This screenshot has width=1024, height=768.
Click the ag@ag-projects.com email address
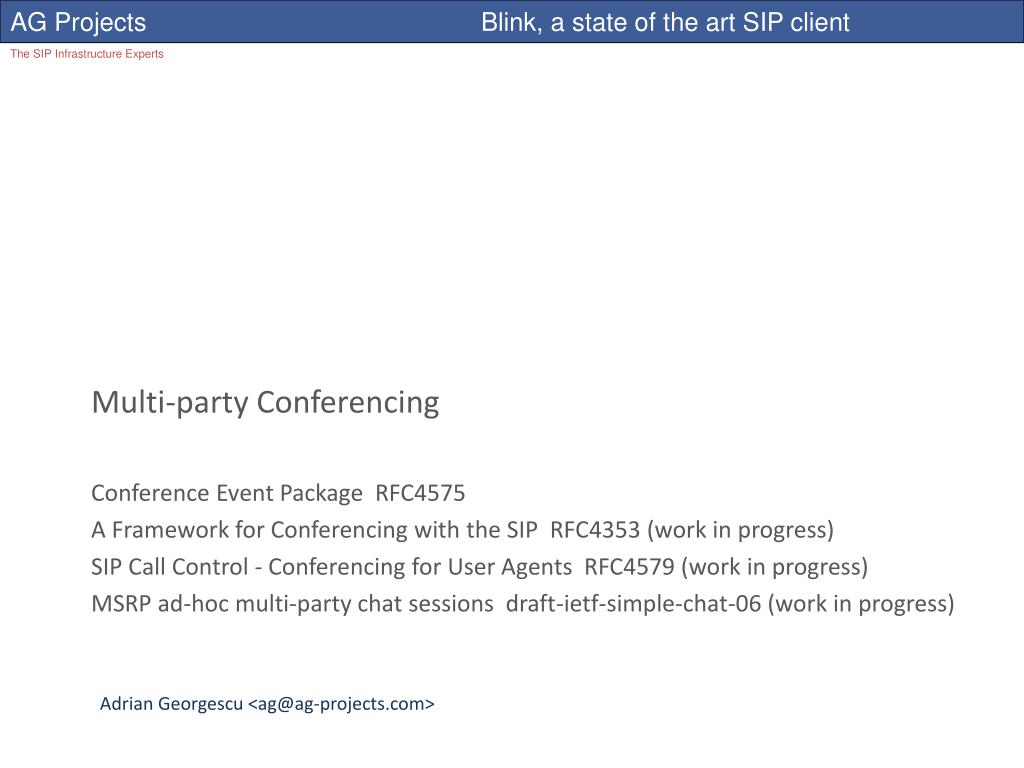[341, 704]
